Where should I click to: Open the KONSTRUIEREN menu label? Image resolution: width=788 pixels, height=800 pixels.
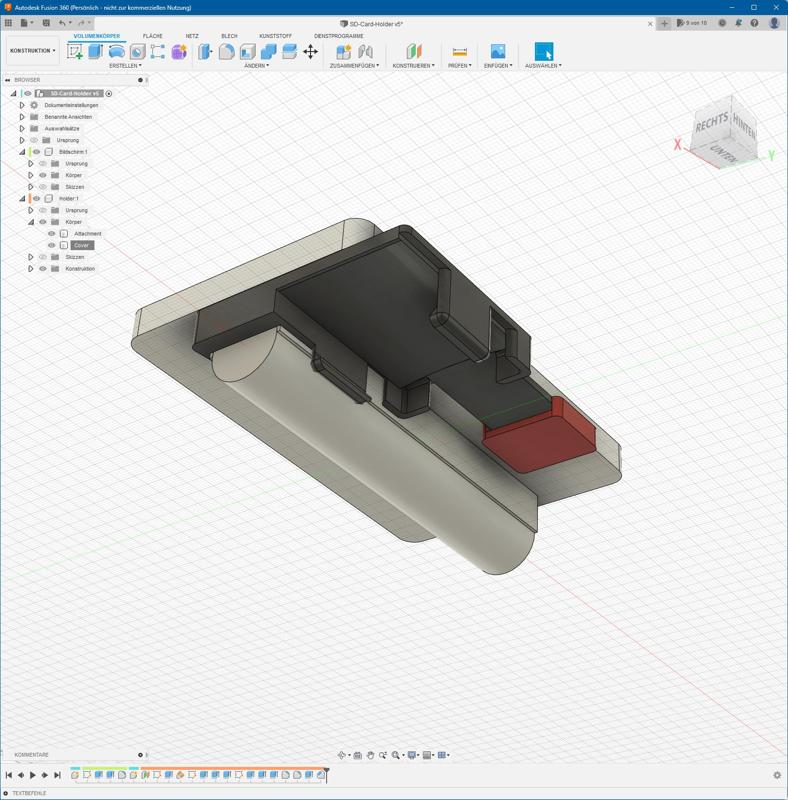pyautogui.click(x=413, y=66)
